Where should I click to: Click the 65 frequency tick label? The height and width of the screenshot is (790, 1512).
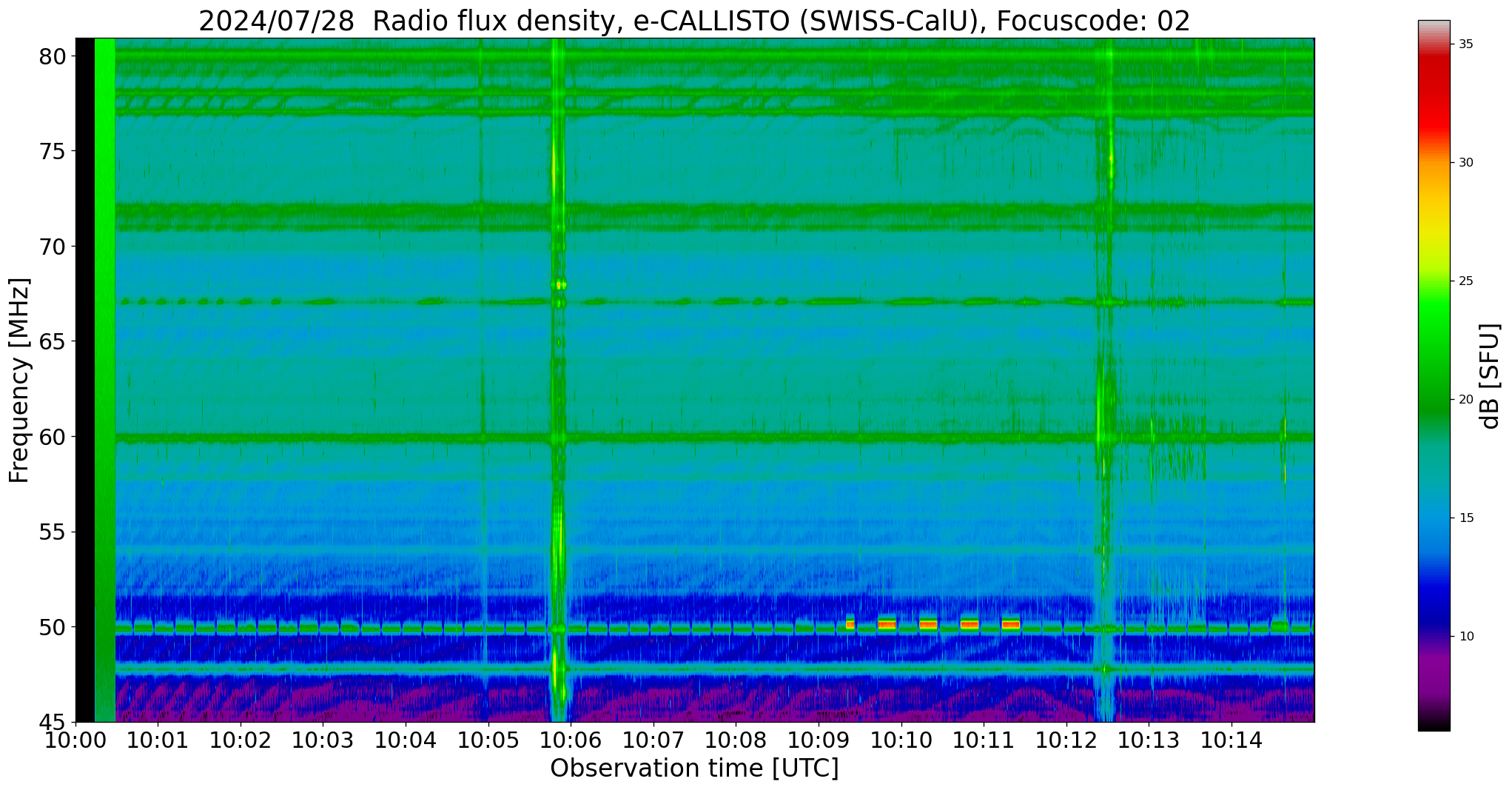(x=52, y=342)
